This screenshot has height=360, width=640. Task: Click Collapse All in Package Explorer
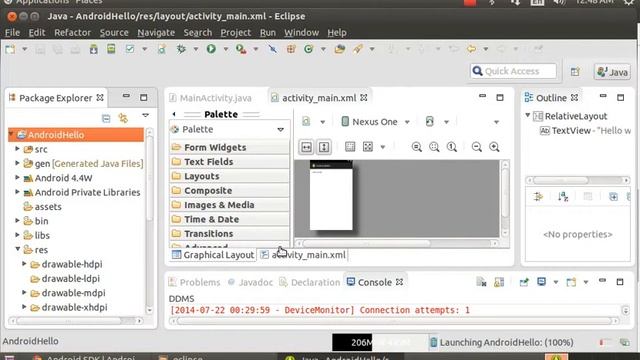coord(106,118)
